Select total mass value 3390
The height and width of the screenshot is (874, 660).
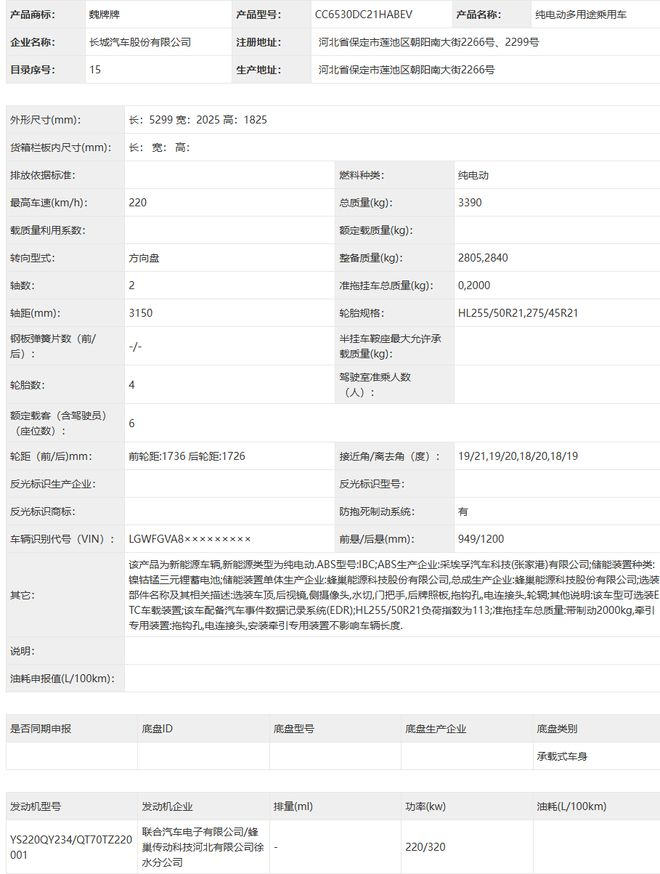point(469,203)
